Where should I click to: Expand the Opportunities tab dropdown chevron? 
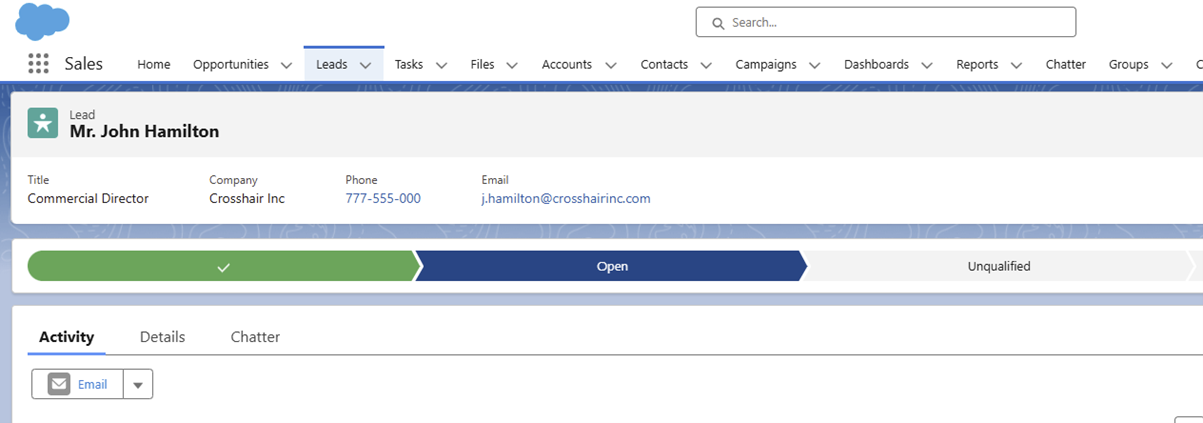[x=286, y=65]
